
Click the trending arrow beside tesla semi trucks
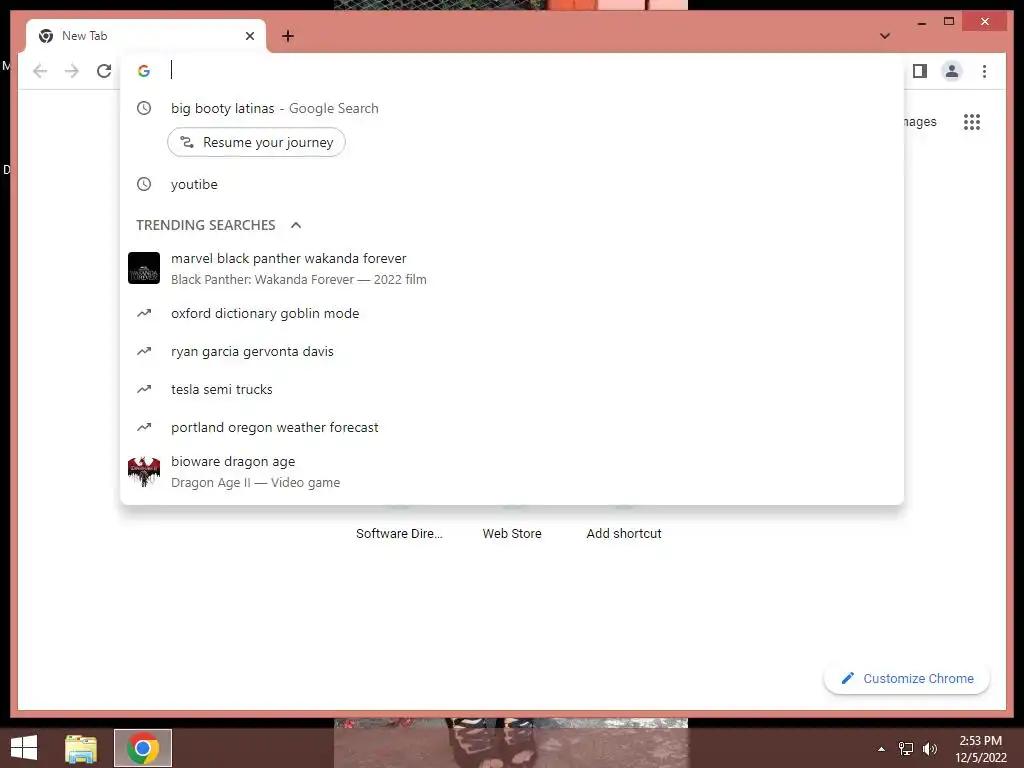click(x=144, y=389)
